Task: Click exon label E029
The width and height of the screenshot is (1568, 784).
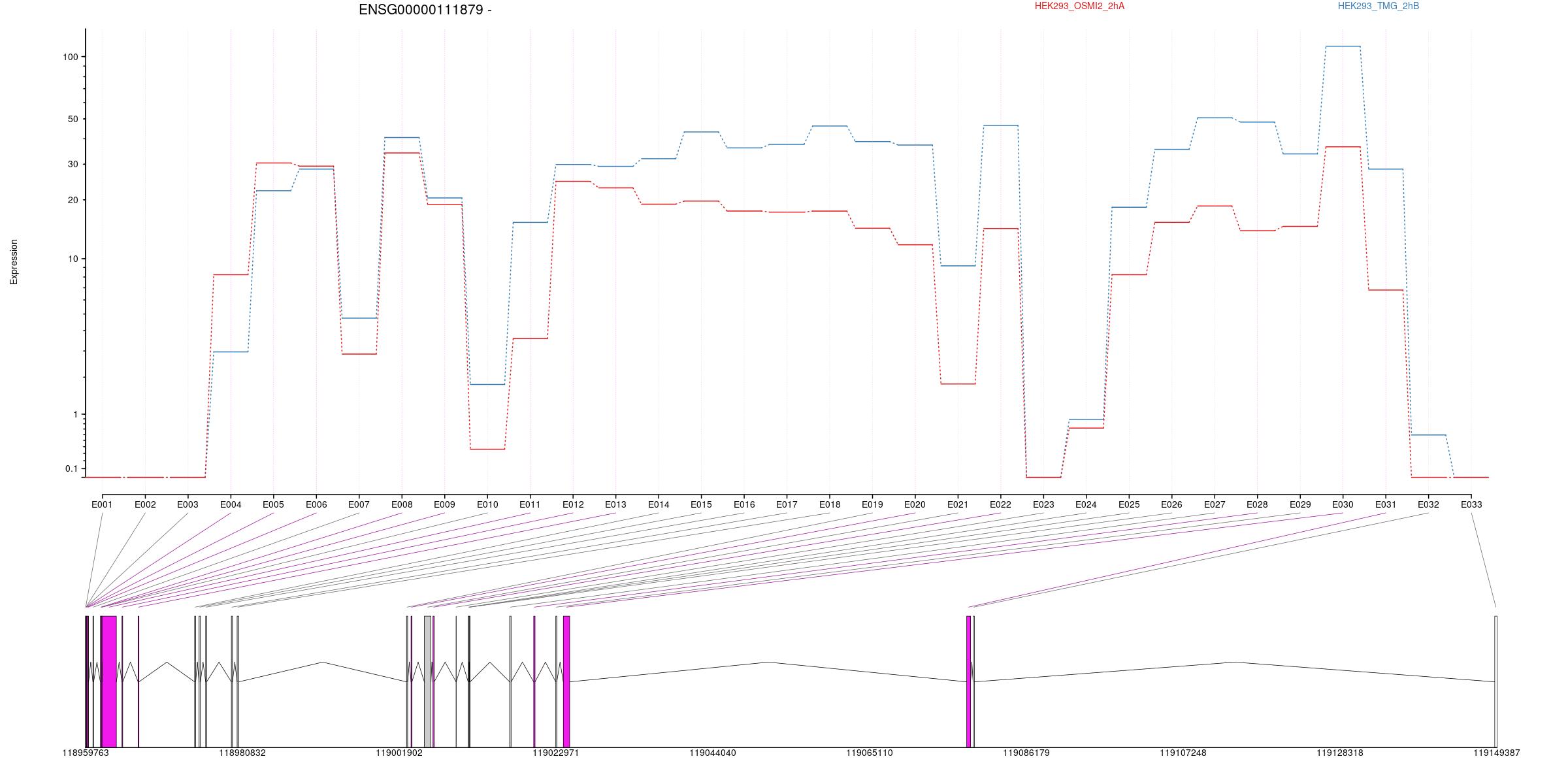Action: coord(1300,504)
